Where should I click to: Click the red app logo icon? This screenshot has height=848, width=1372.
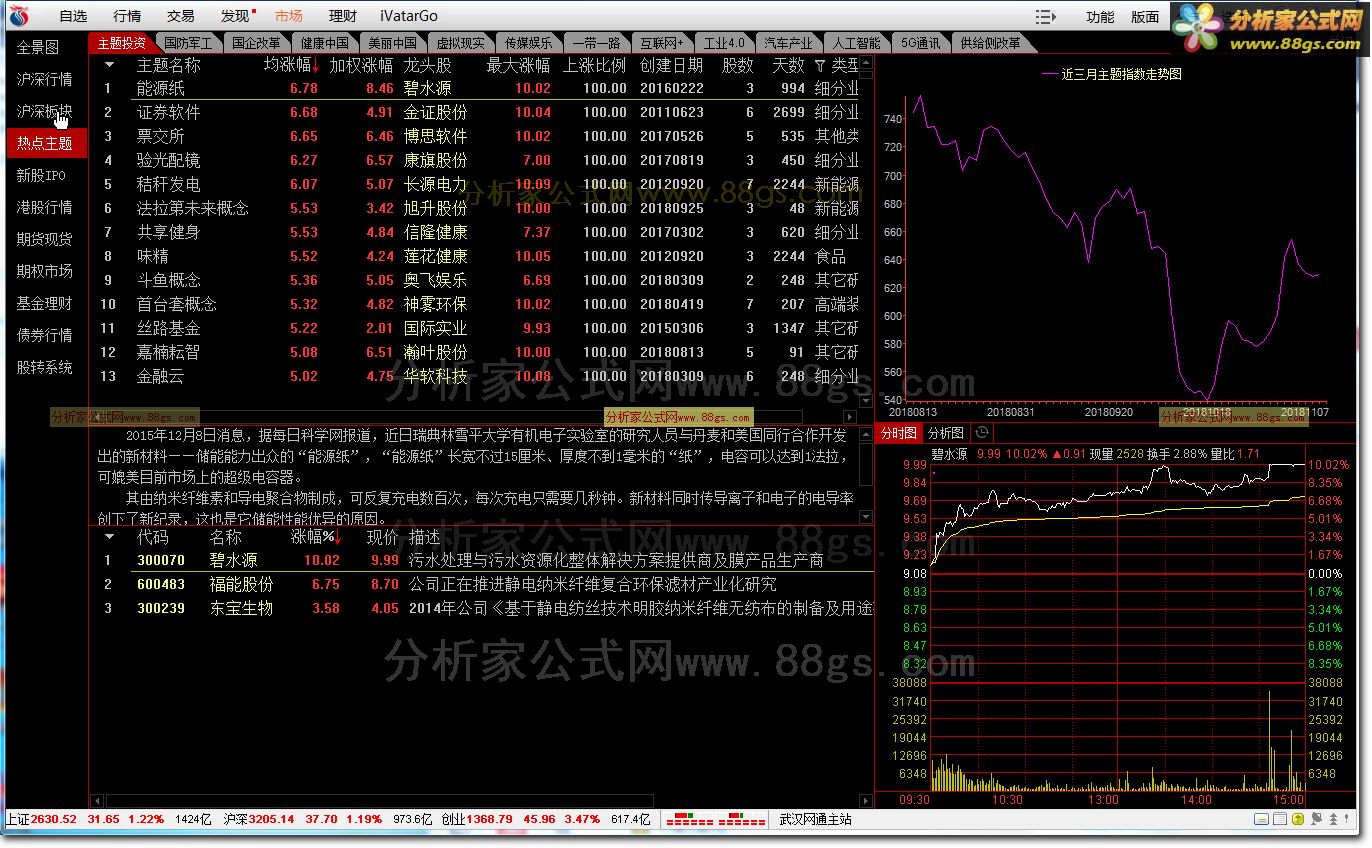(20, 16)
